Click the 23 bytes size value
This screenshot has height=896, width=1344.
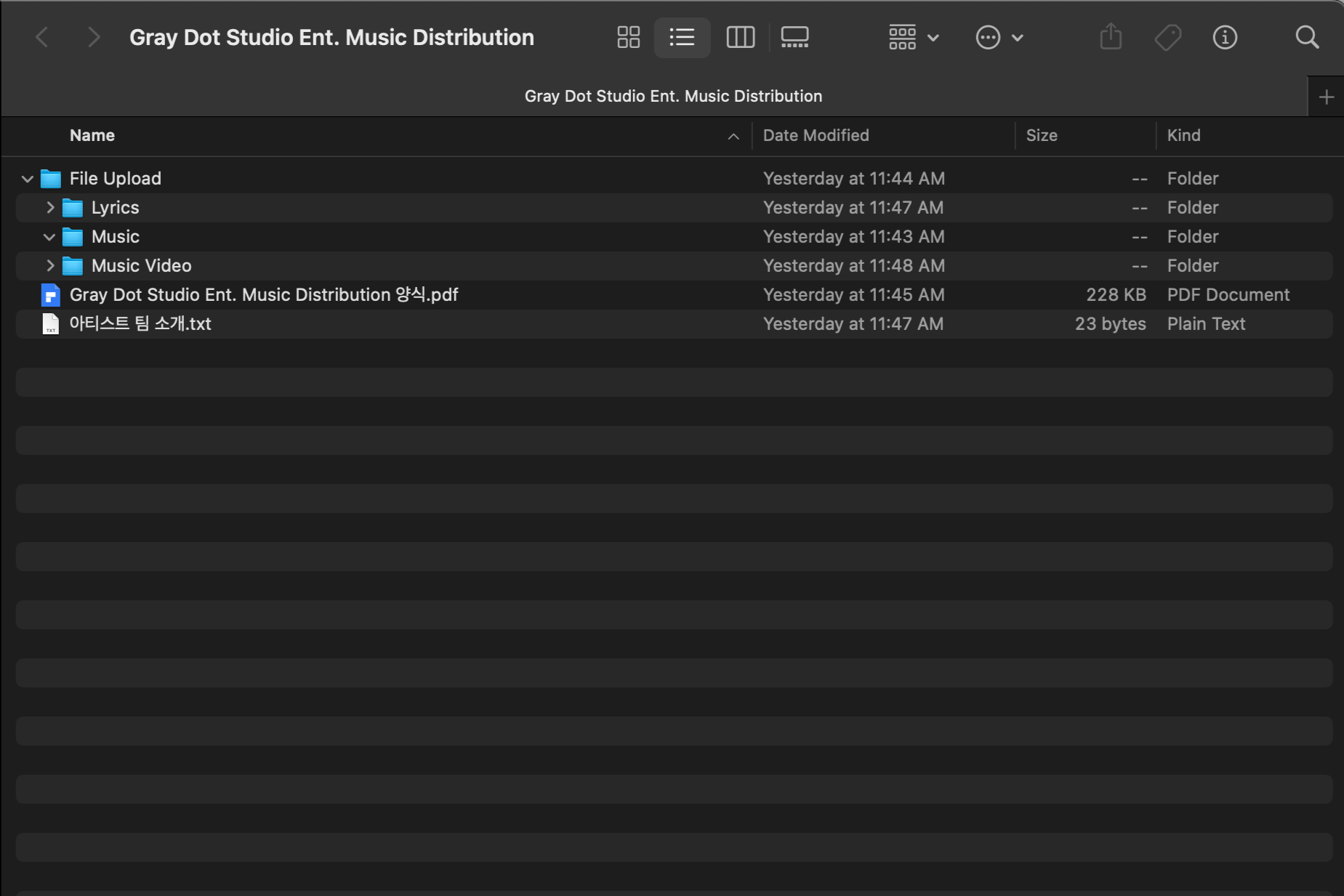pos(1110,324)
